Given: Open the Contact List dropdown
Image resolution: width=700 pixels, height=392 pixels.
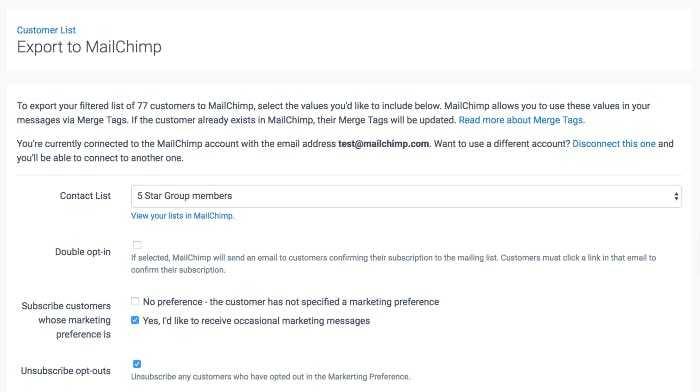Looking at the screenshot, I should pos(406,196).
